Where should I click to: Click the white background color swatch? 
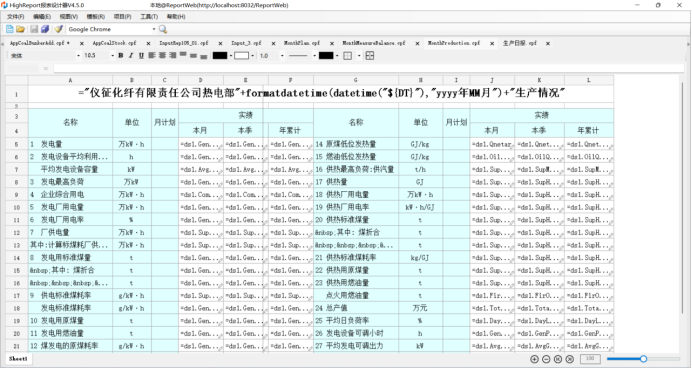pos(241,56)
